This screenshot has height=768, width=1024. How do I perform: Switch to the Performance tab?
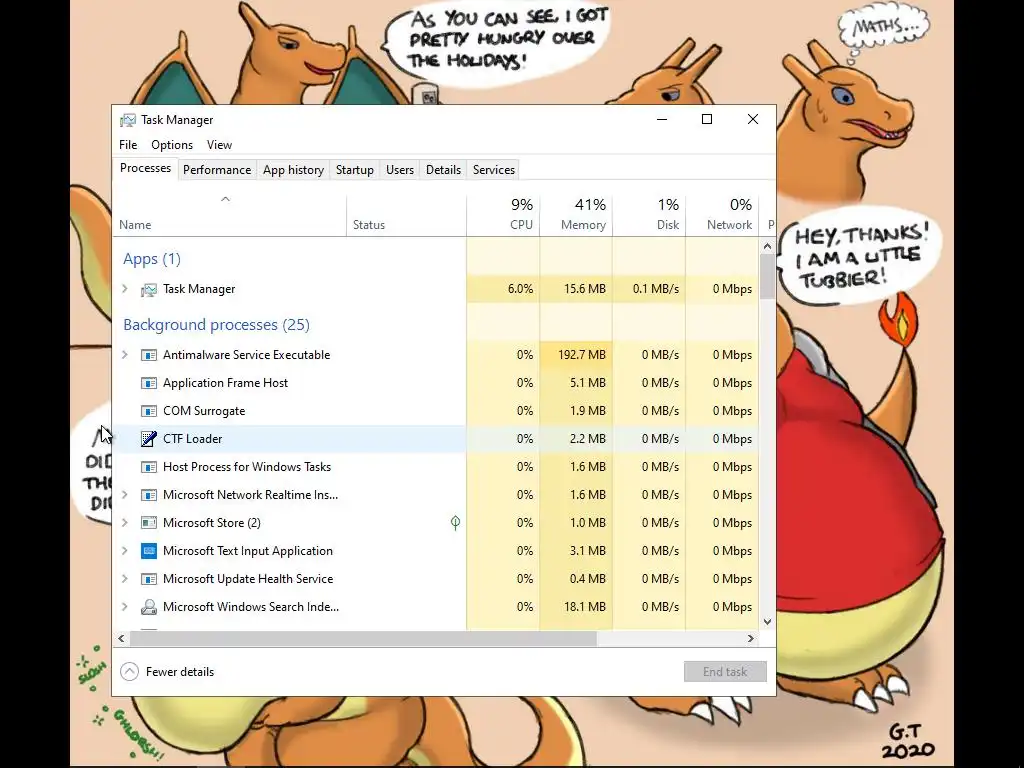[x=217, y=170]
